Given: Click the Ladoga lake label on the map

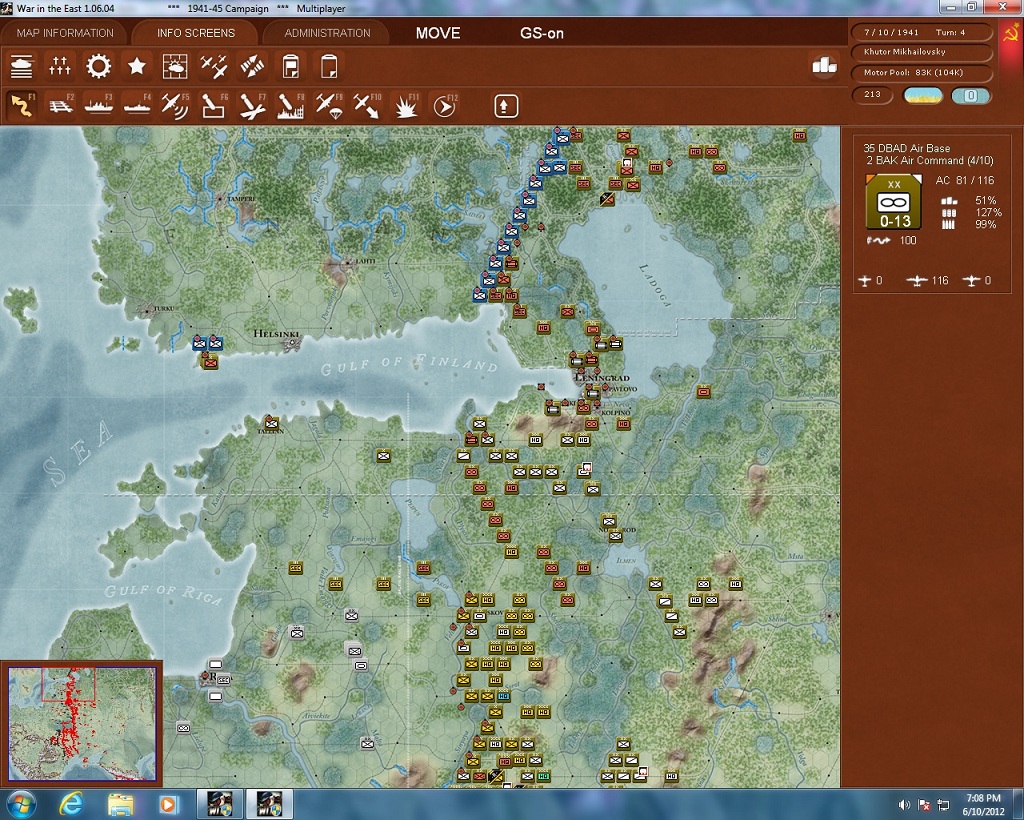Looking at the screenshot, I should tap(654, 285).
